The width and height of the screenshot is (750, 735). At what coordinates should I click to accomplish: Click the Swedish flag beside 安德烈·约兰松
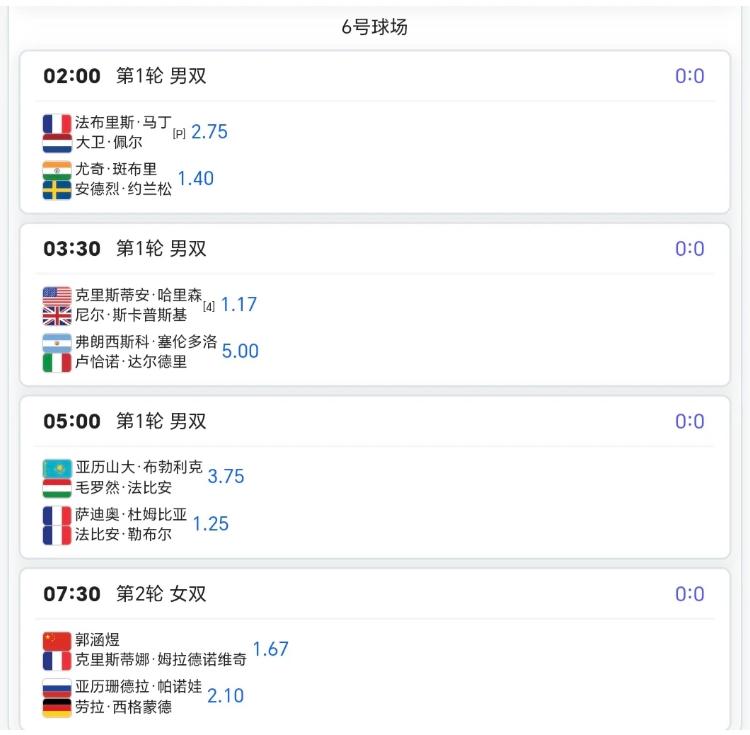(x=57, y=189)
